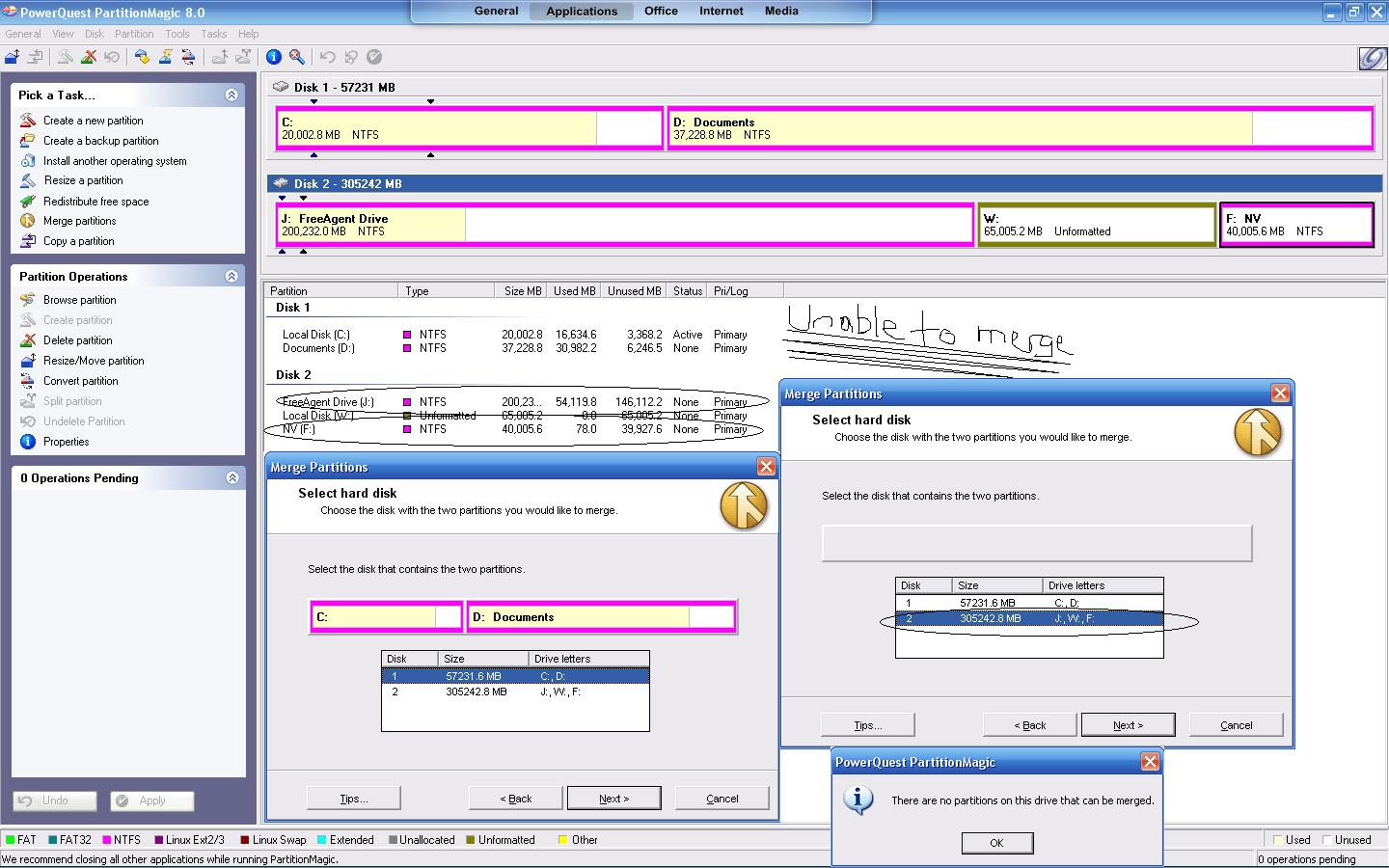1389x868 pixels.
Task: Select the D: Documents block in main disk map
Action: (x=1020, y=128)
